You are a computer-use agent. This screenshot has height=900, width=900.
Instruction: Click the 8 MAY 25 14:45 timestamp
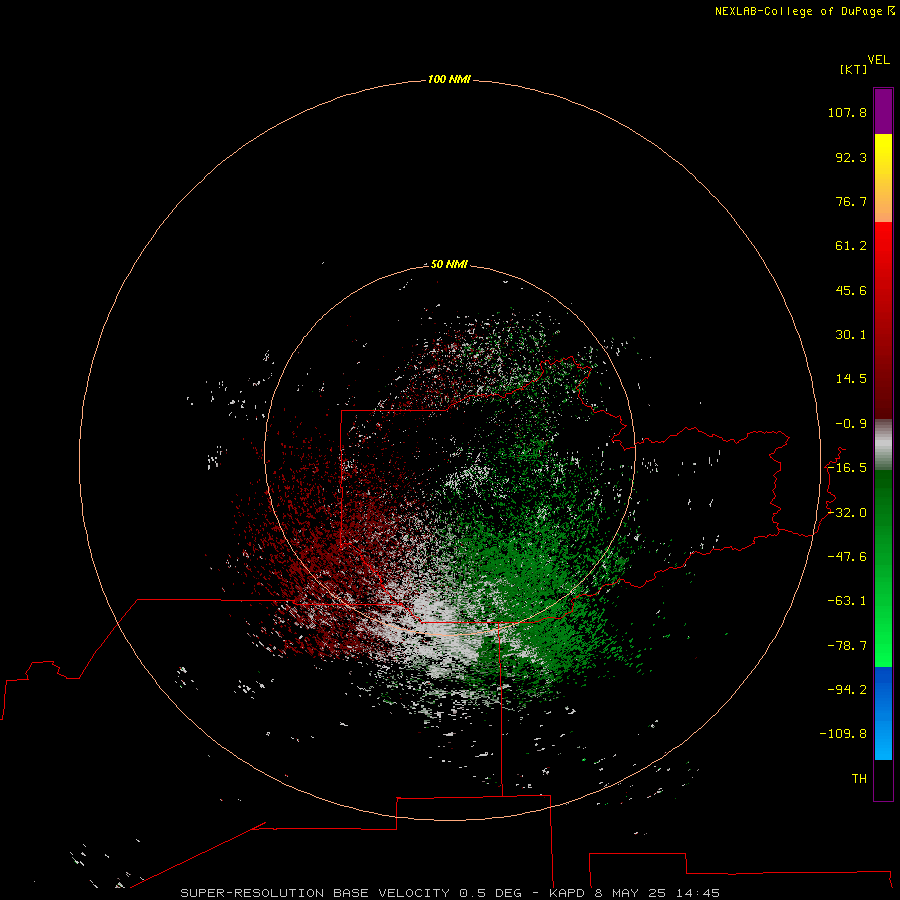(657, 893)
